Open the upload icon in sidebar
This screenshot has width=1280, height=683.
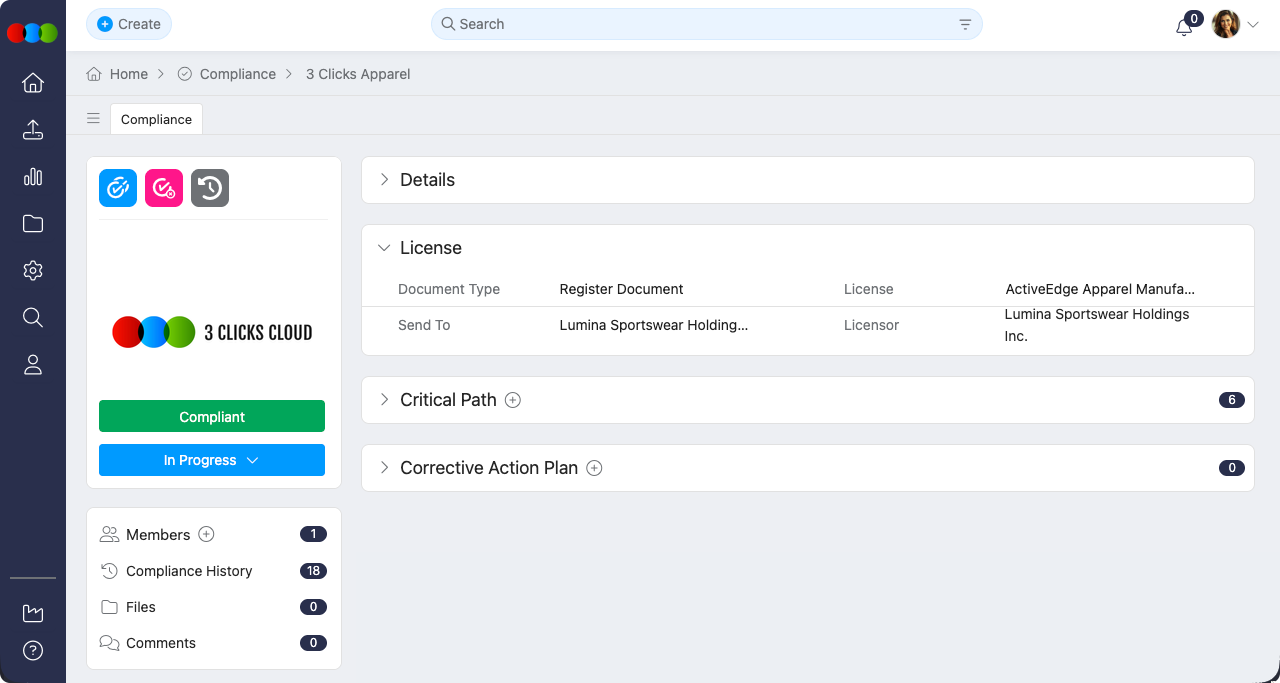(33, 130)
